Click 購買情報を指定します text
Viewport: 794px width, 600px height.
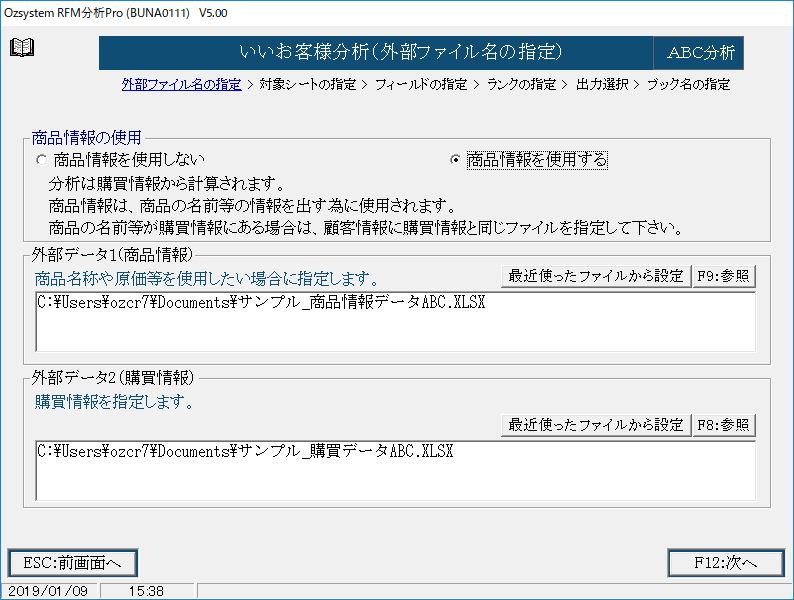pos(114,402)
